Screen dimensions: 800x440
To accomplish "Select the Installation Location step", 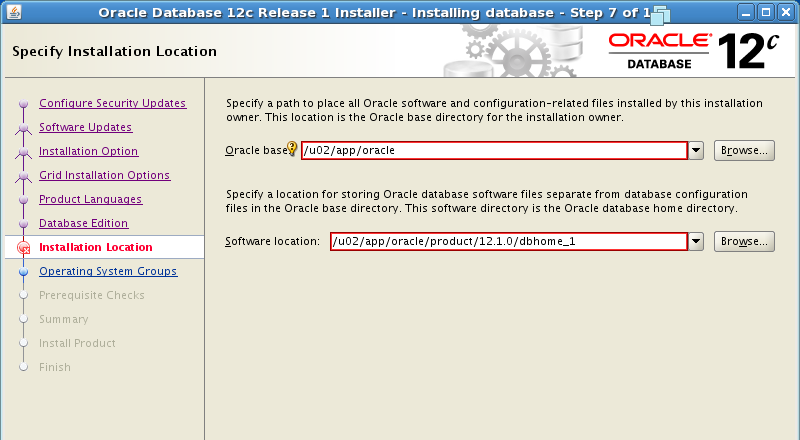I will (96, 247).
